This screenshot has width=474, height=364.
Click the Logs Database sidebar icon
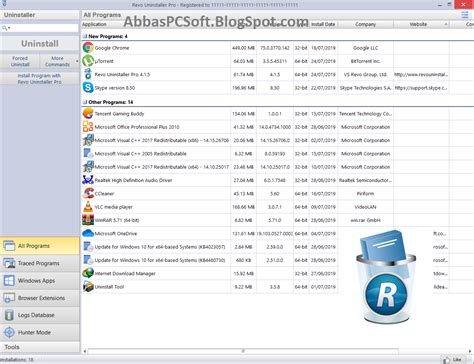tap(9, 315)
